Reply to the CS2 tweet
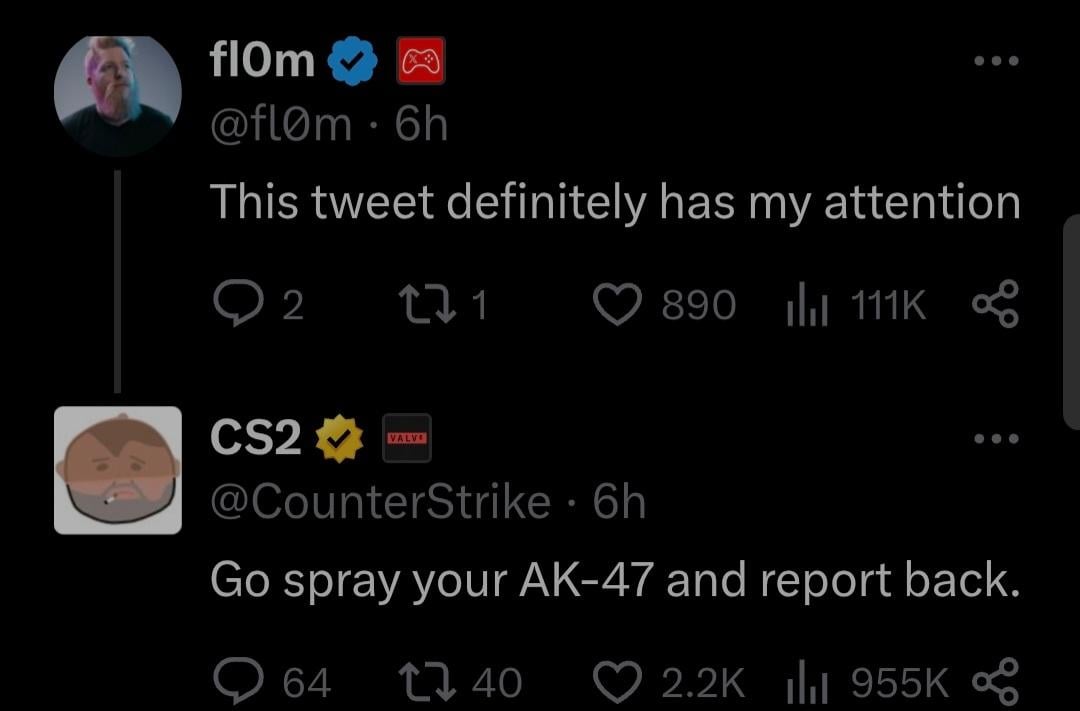This screenshot has width=1080, height=711. [235, 682]
